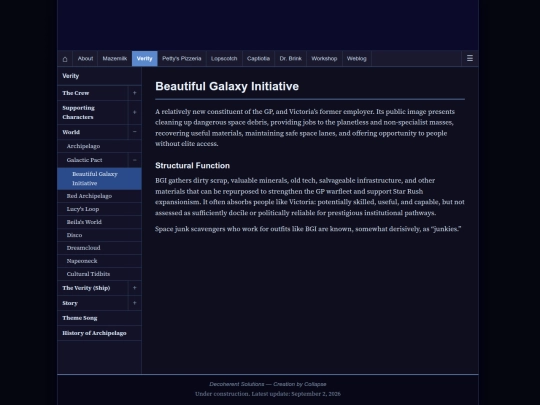Viewport: 540px width, 405px height.
Task: Open The Crew page
Action: (93, 93)
